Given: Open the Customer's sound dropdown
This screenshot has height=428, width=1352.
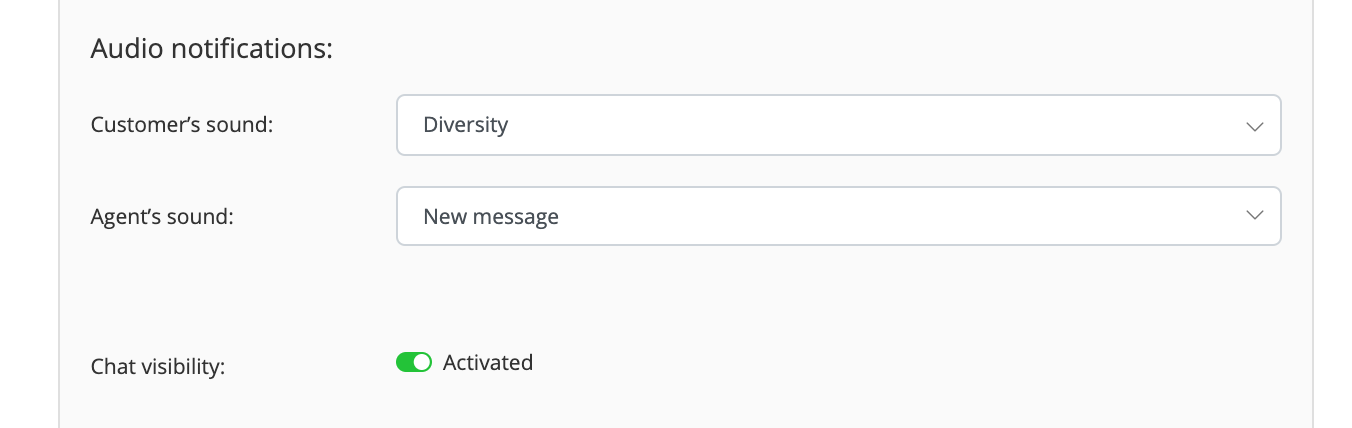Looking at the screenshot, I should [838, 125].
